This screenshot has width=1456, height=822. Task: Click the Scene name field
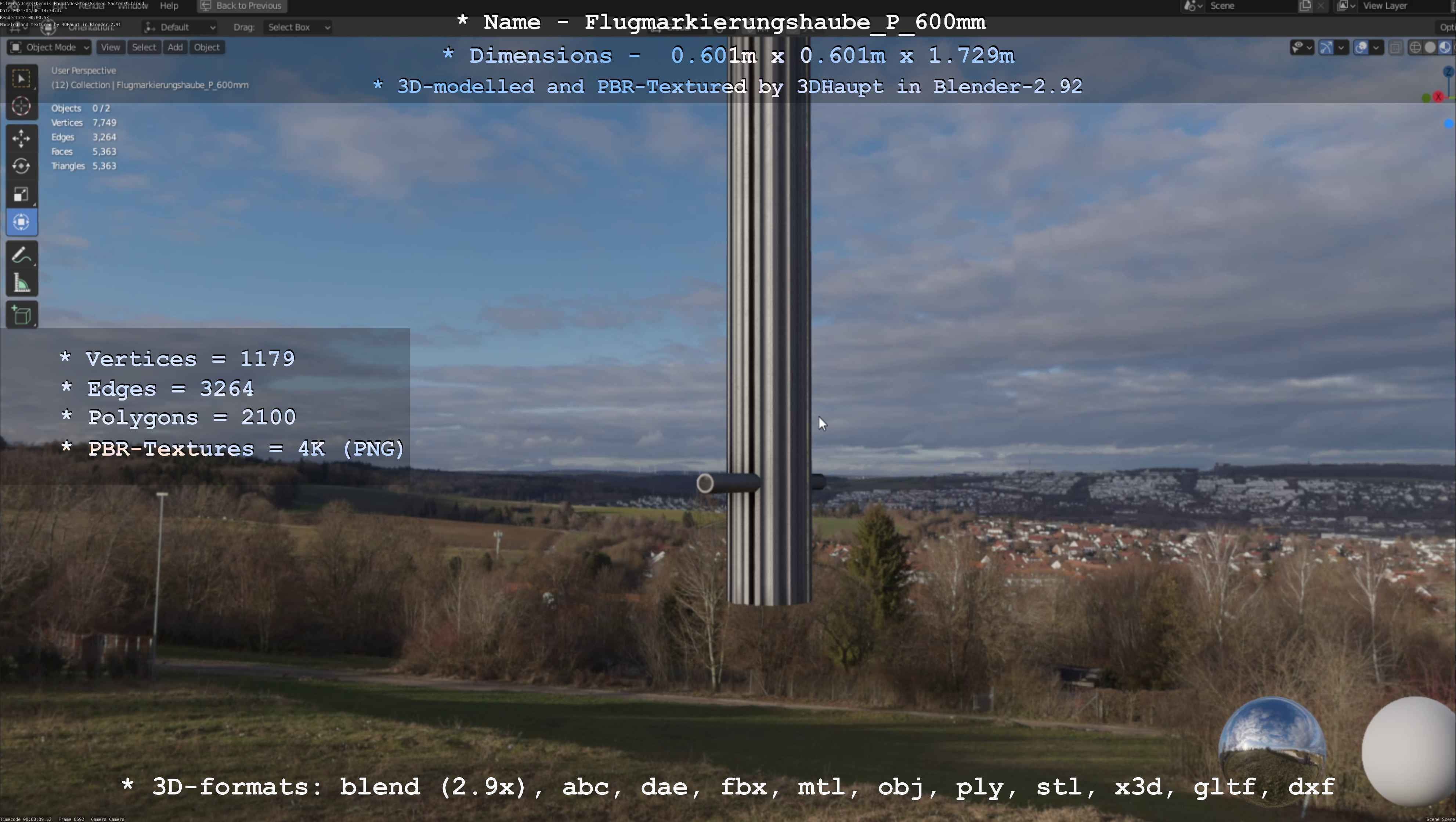[x=1252, y=6]
